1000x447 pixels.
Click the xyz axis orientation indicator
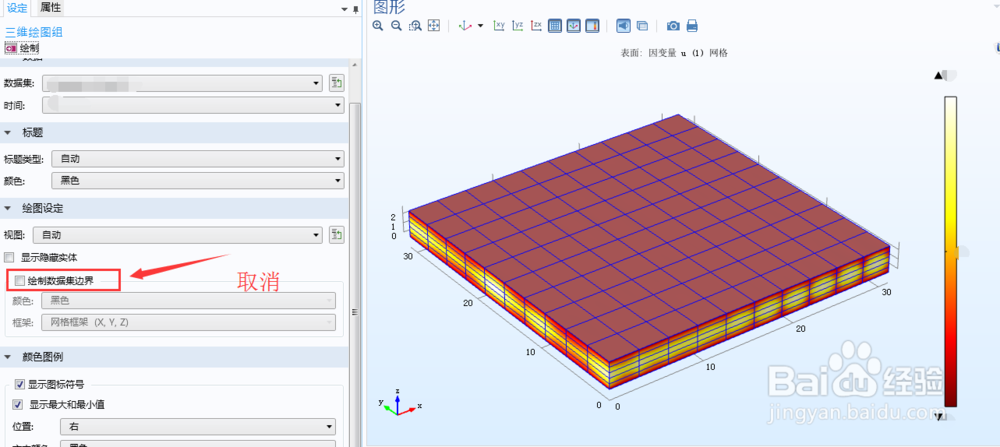coord(399,402)
